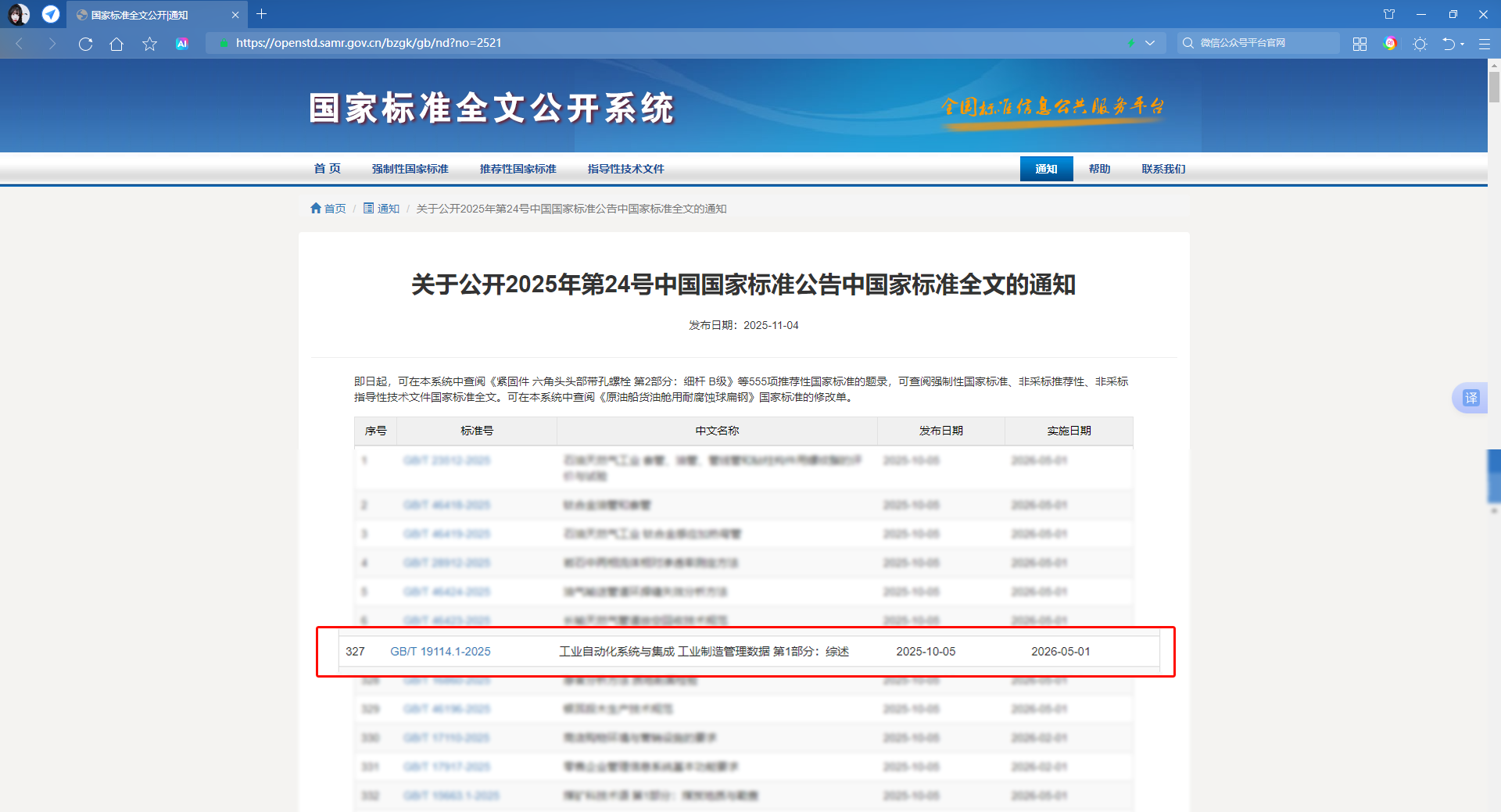Click the 2026-05-01 cell in row 327
The width and height of the screenshot is (1501, 812).
click(1060, 652)
